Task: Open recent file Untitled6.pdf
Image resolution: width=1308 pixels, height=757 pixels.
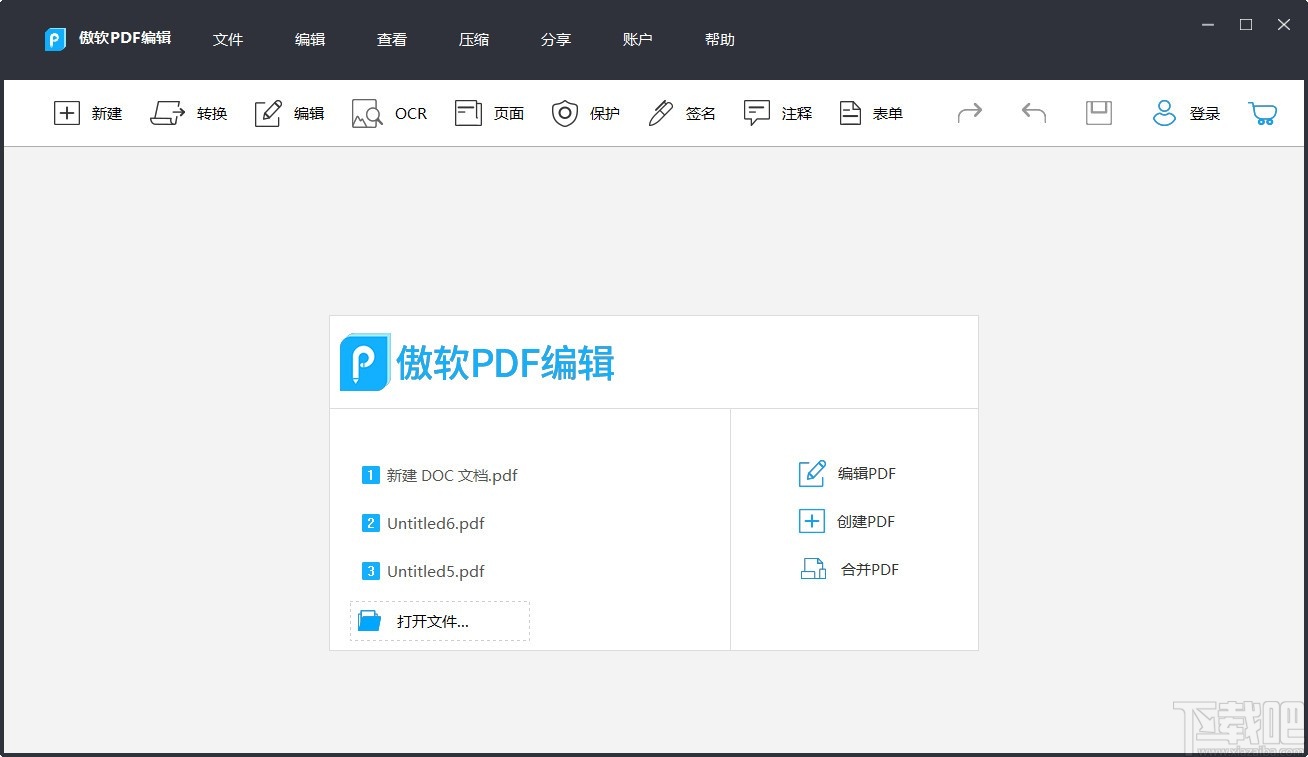Action: pos(435,523)
